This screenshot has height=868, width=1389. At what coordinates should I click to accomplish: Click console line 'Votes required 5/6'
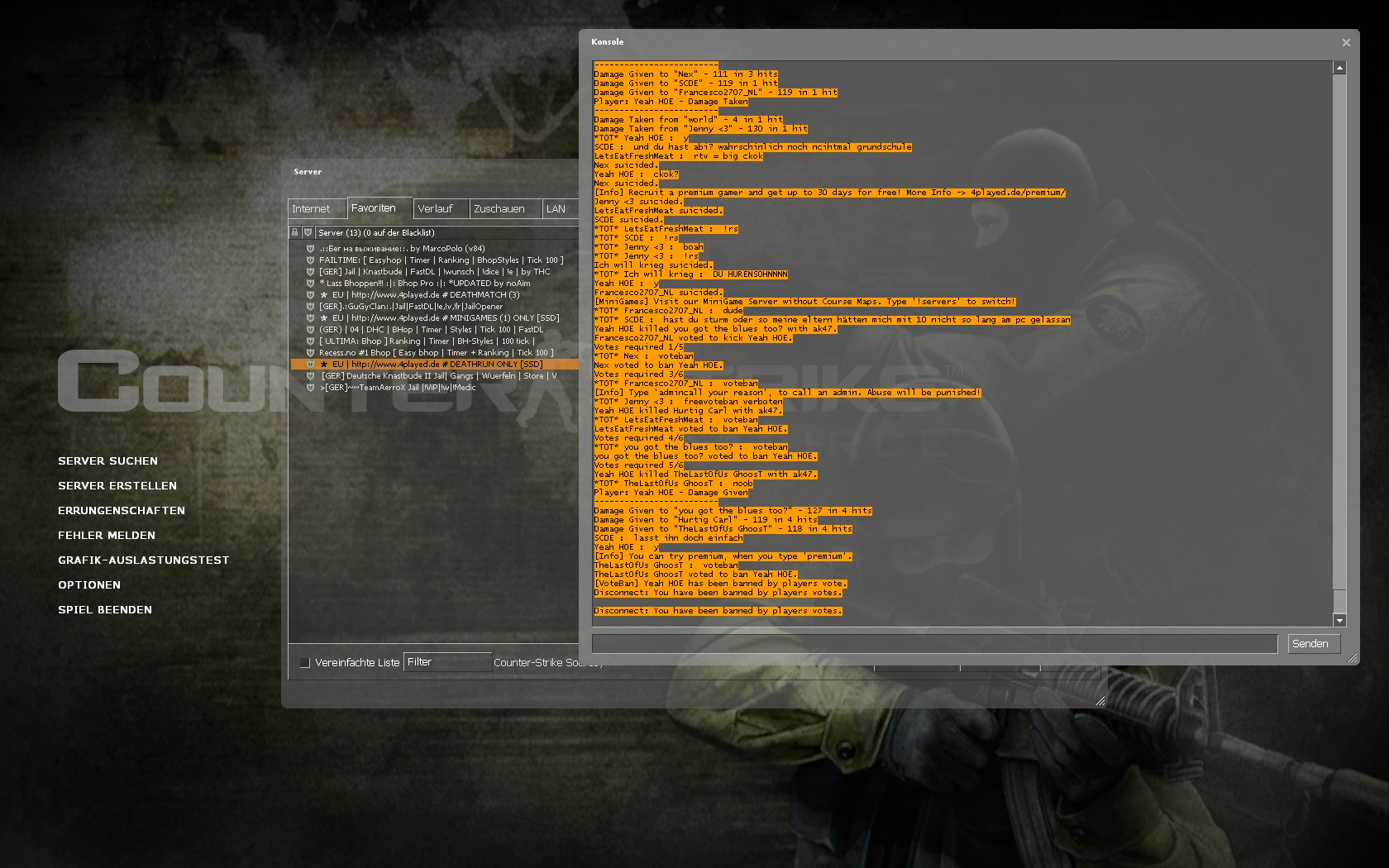[x=639, y=465]
